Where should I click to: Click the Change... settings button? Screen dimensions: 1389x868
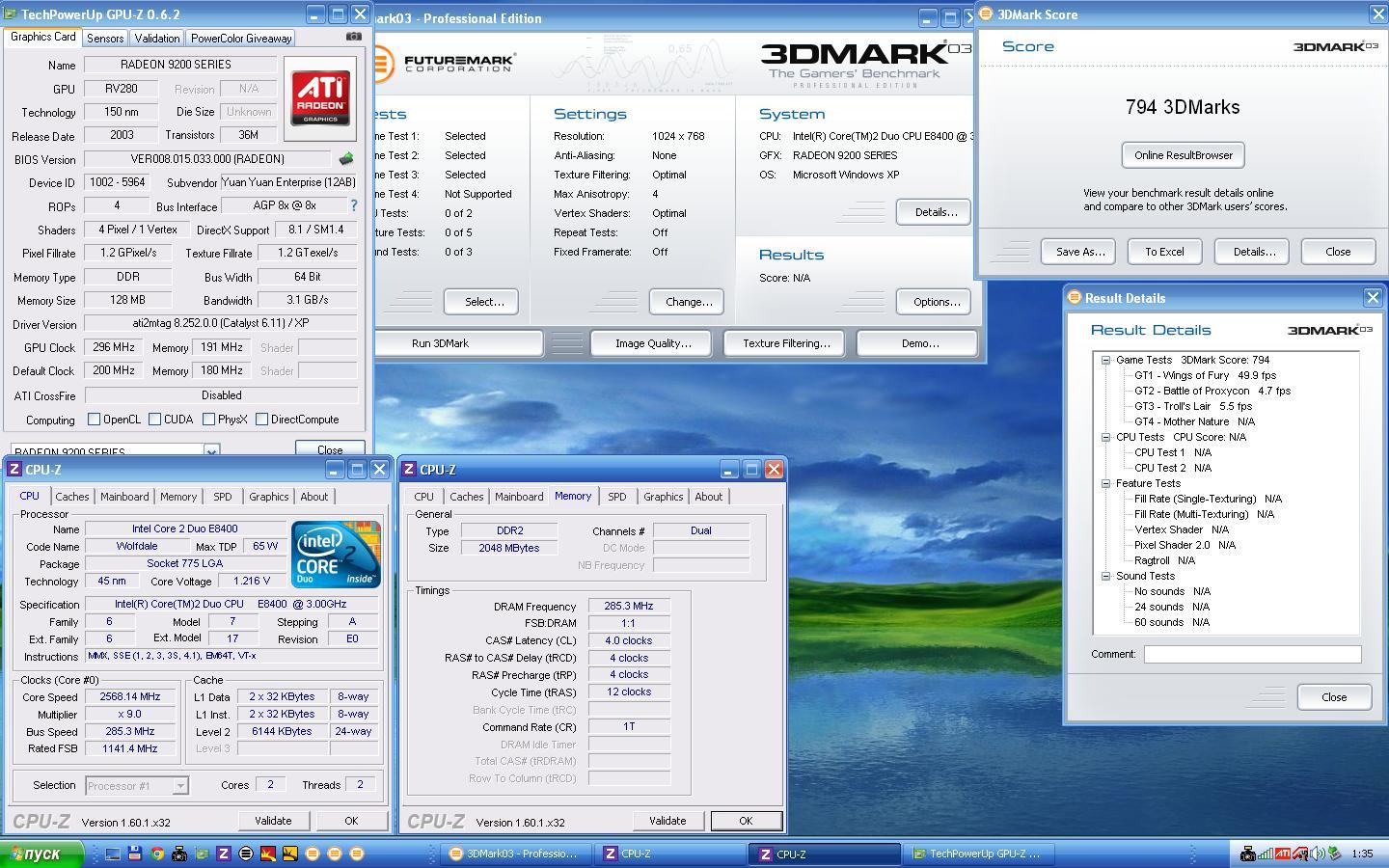(x=689, y=302)
